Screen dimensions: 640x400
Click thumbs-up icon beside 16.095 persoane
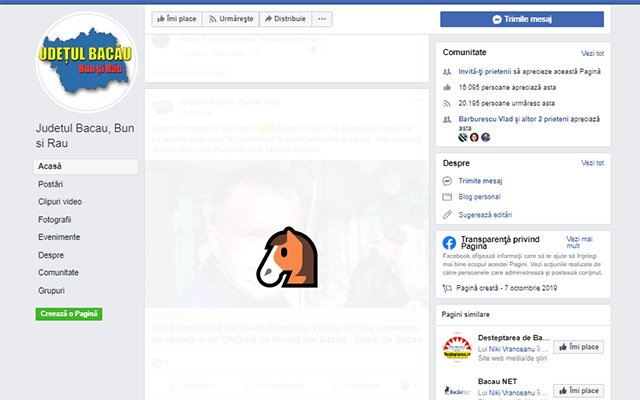pyautogui.click(x=447, y=87)
